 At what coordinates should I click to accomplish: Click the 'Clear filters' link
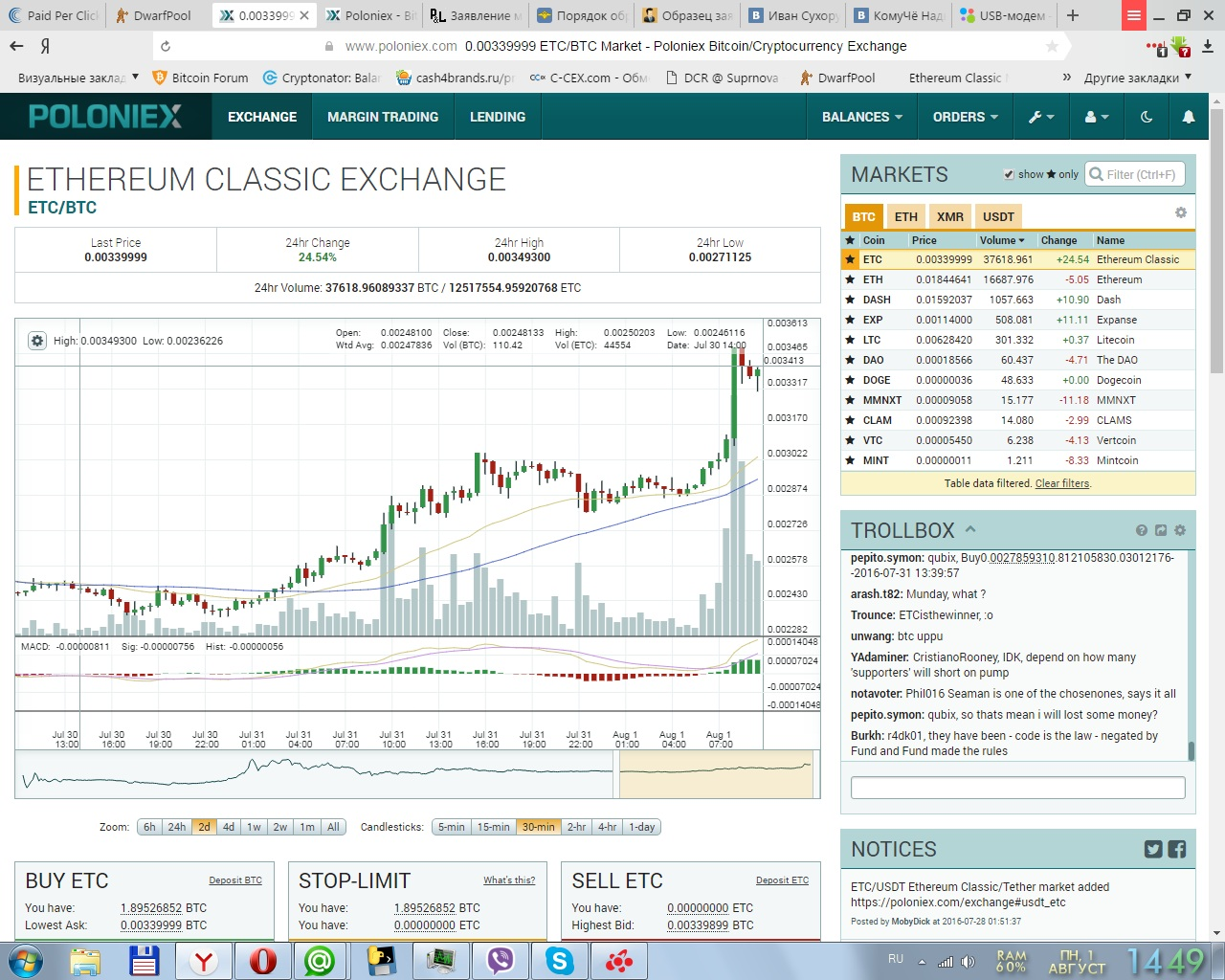pos(1061,483)
